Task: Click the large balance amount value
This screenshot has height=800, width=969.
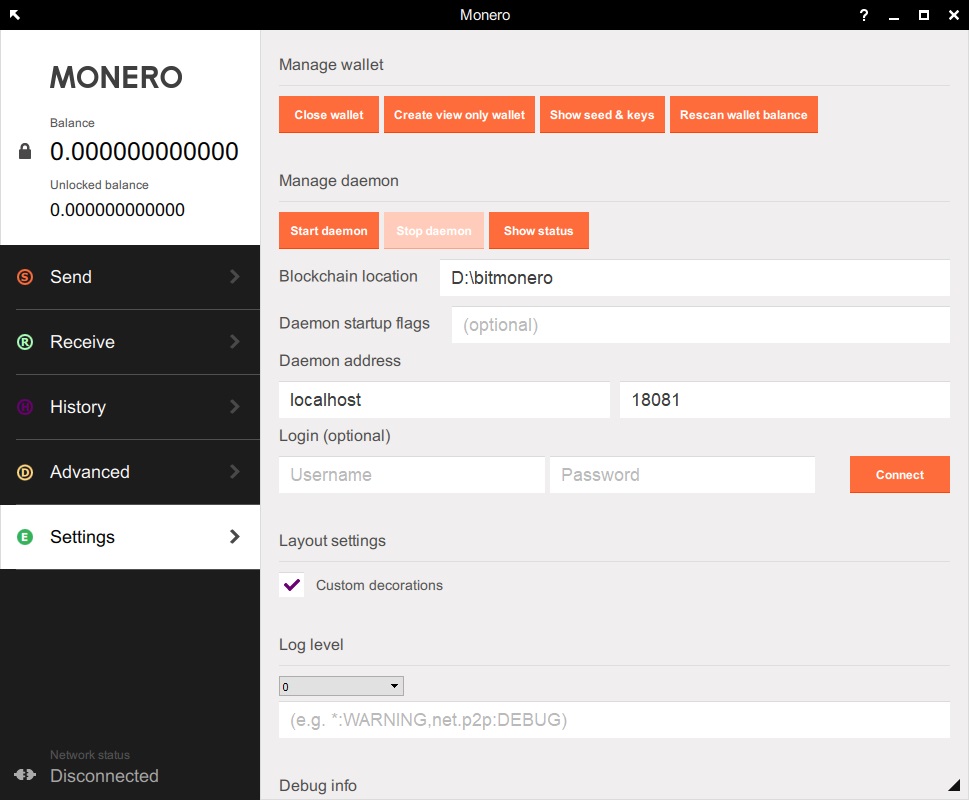Action: click(144, 151)
